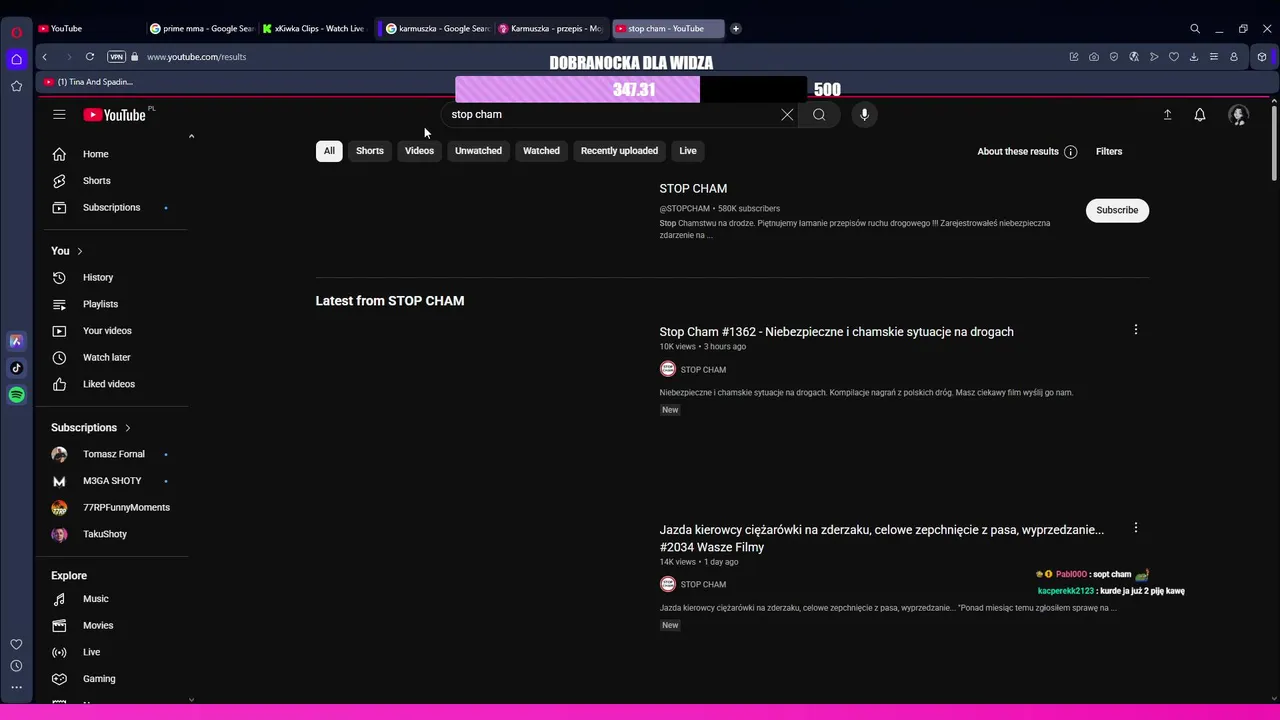
Task: Open Opera sidebar bookmarks star icon
Action: coord(16,86)
